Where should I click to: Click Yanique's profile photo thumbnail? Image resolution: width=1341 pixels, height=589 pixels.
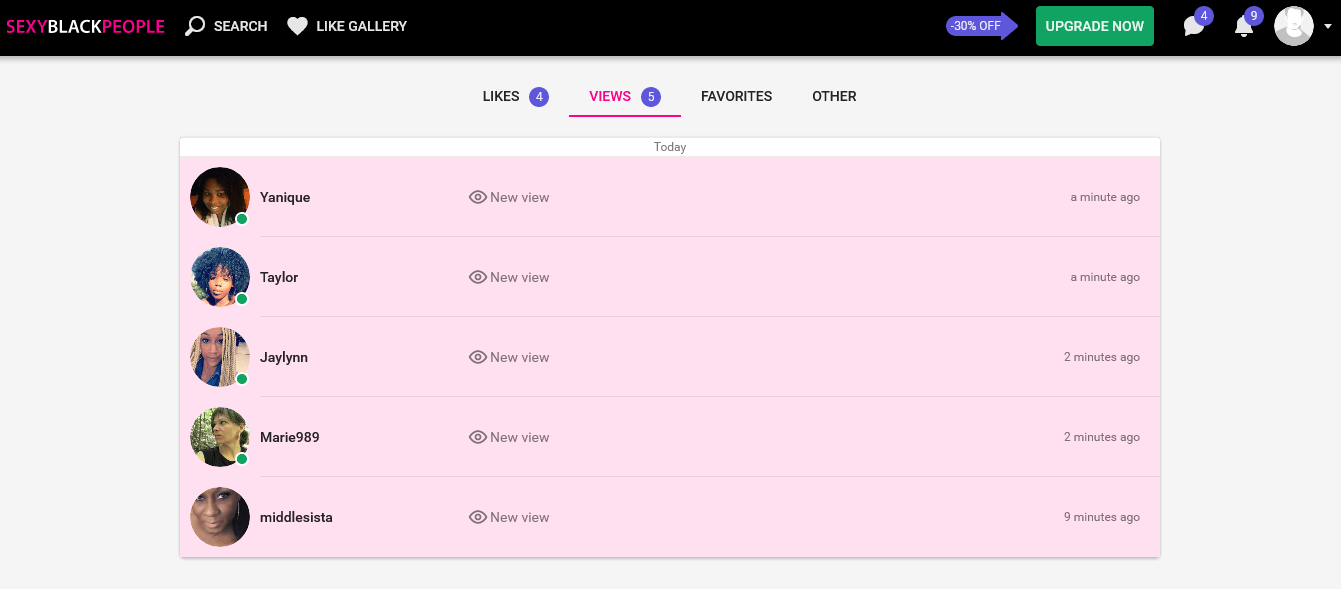[220, 197]
